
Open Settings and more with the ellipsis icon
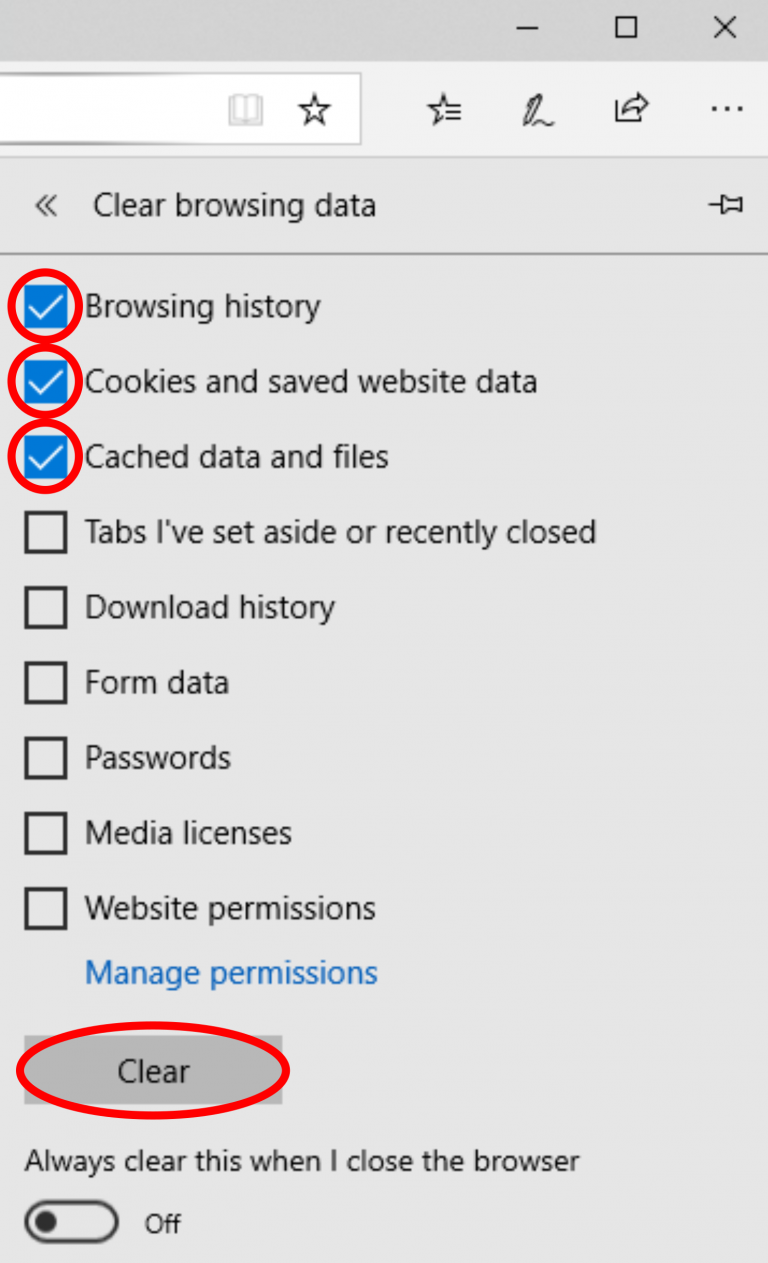click(x=727, y=109)
